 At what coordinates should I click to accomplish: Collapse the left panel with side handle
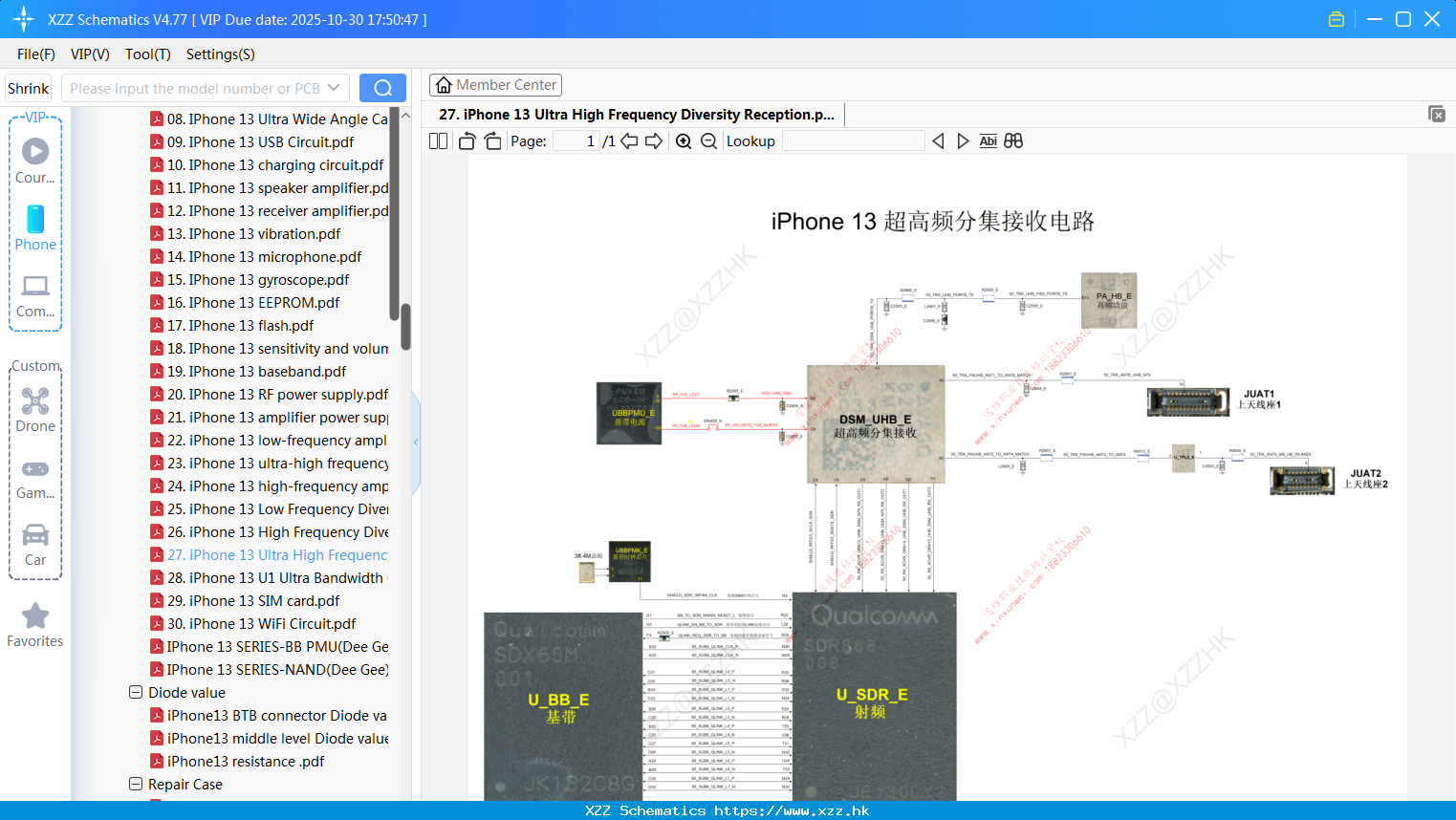pos(416,442)
